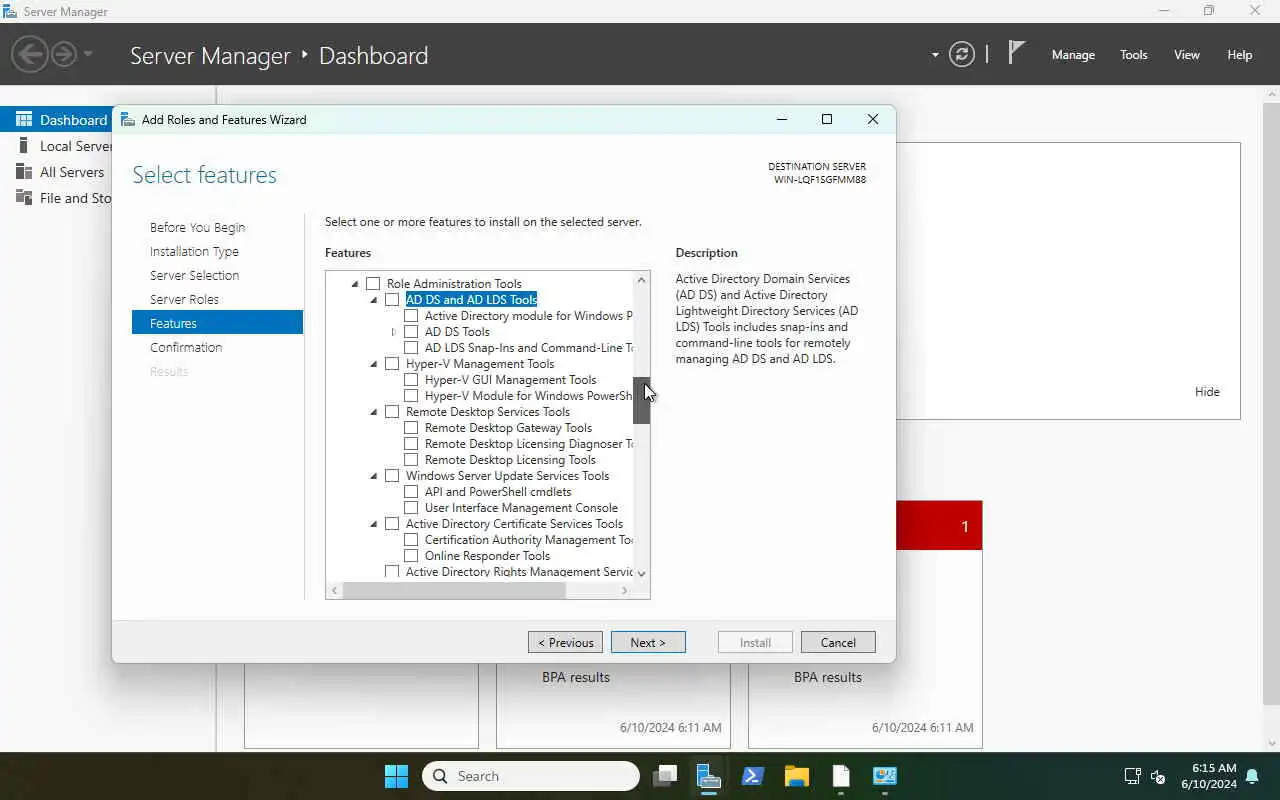This screenshot has height=800, width=1280.
Task: Click the features list scroll-down arrow
Action: click(642, 574)
